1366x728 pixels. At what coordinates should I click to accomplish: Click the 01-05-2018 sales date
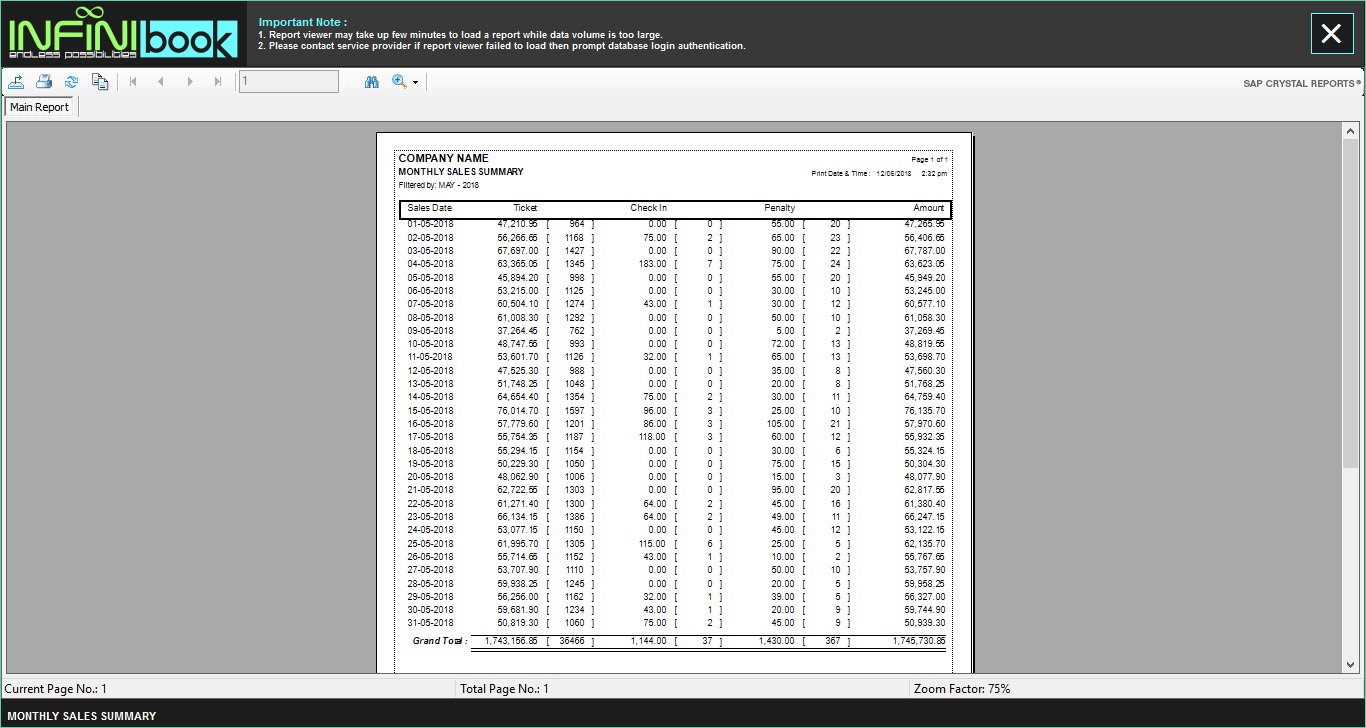tap(430, 224)
